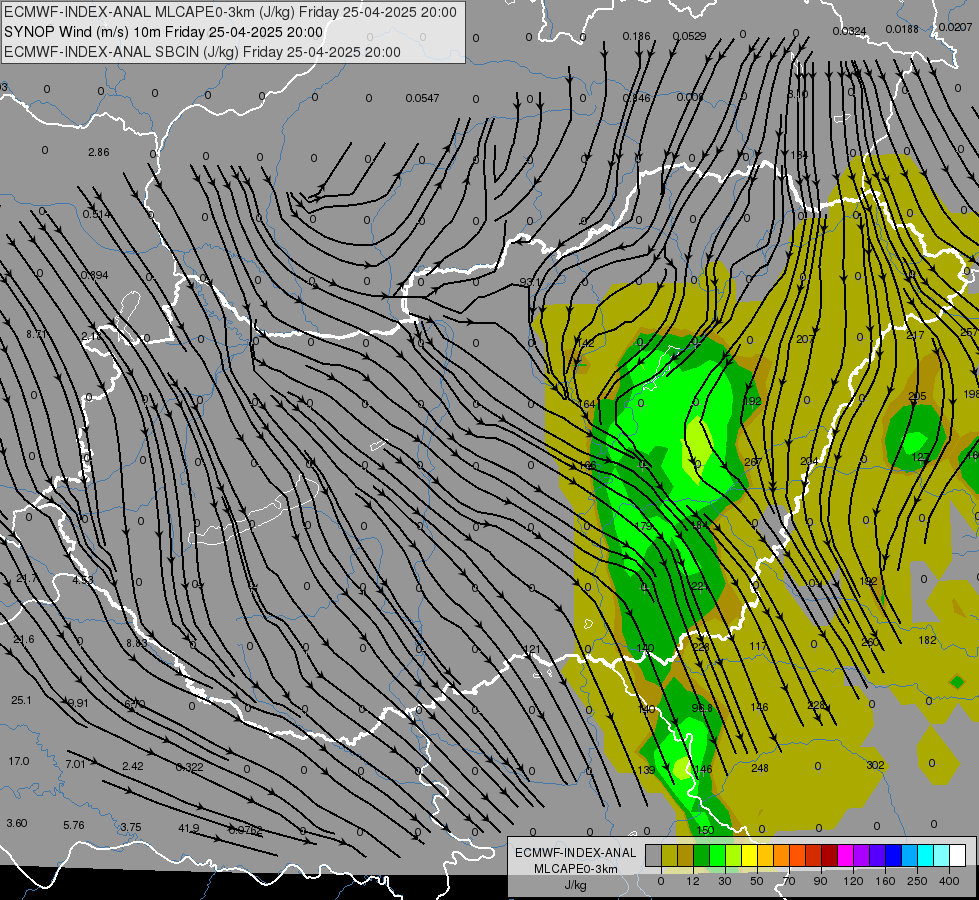Click legend scale value 250
This screenshot has height=900, width=979.
pyautogui.click(x=917, y=881)
